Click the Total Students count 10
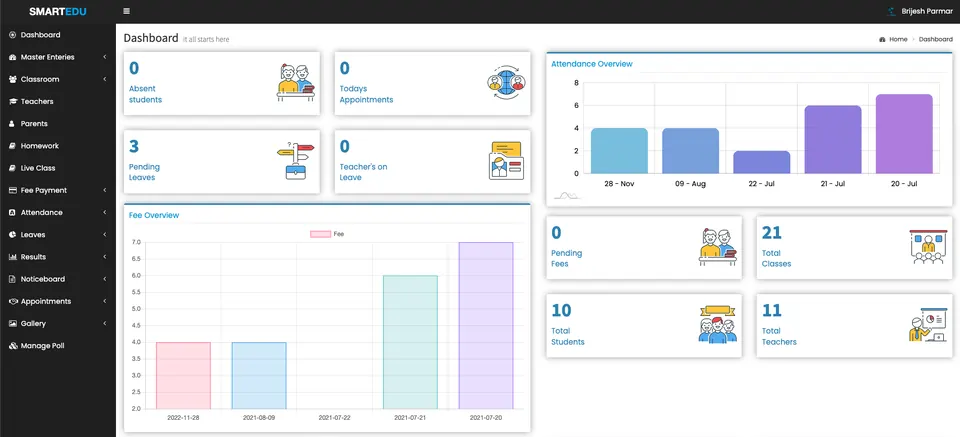 pyautogui.click(x=561, y=311)
